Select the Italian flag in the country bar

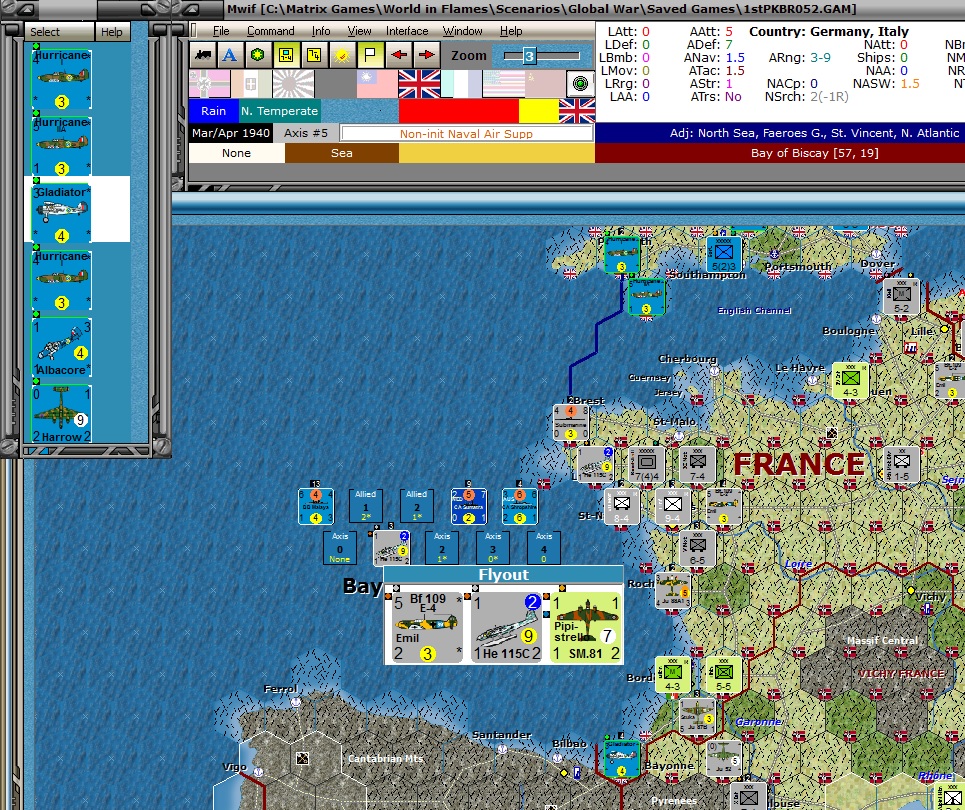251,84
